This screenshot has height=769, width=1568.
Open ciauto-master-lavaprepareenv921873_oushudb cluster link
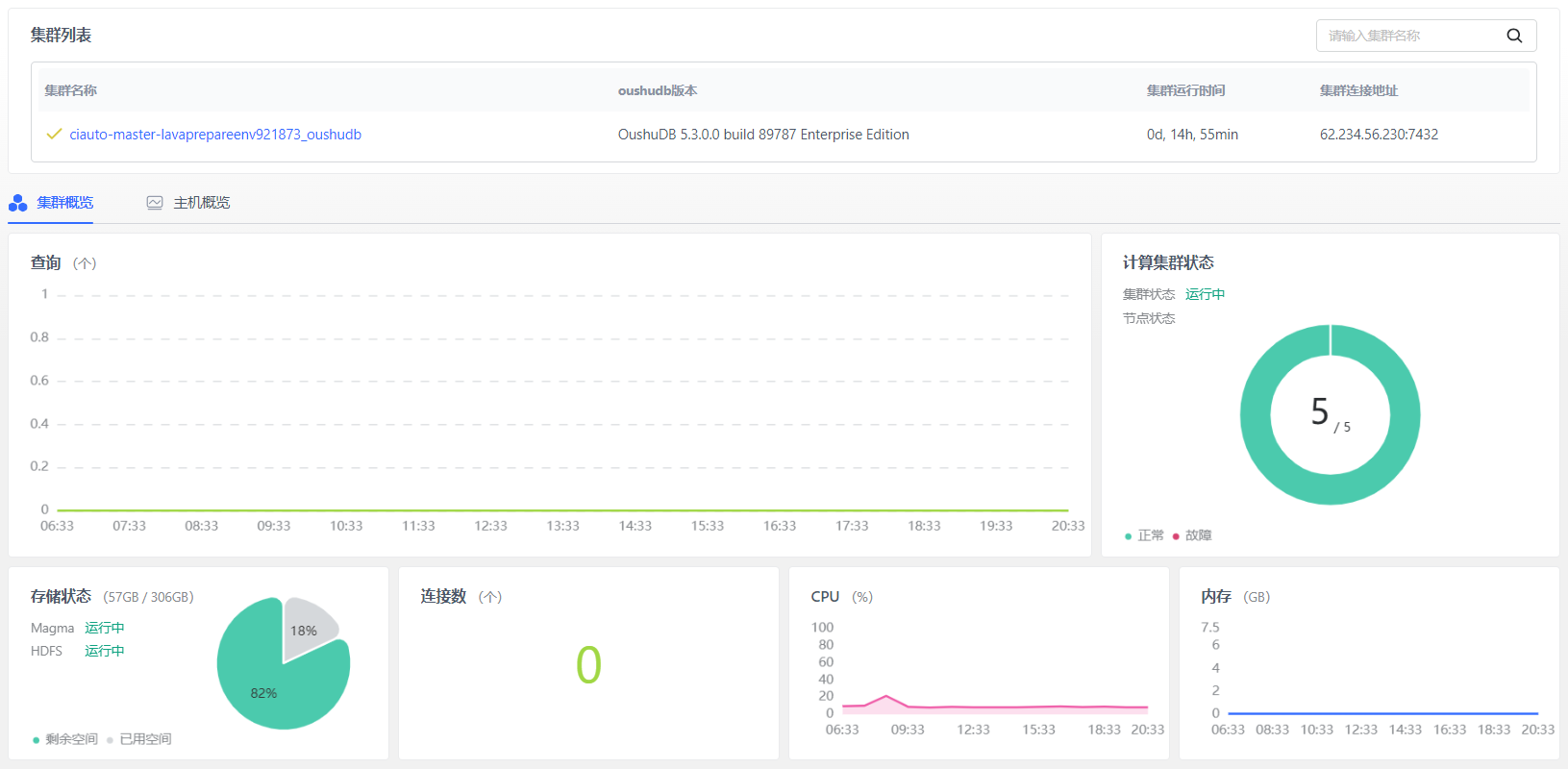215,135
